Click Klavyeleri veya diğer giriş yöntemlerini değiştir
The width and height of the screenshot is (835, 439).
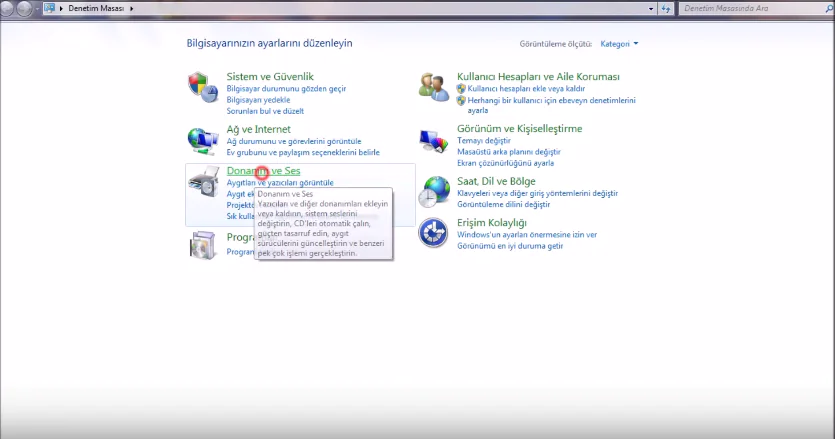537,193
